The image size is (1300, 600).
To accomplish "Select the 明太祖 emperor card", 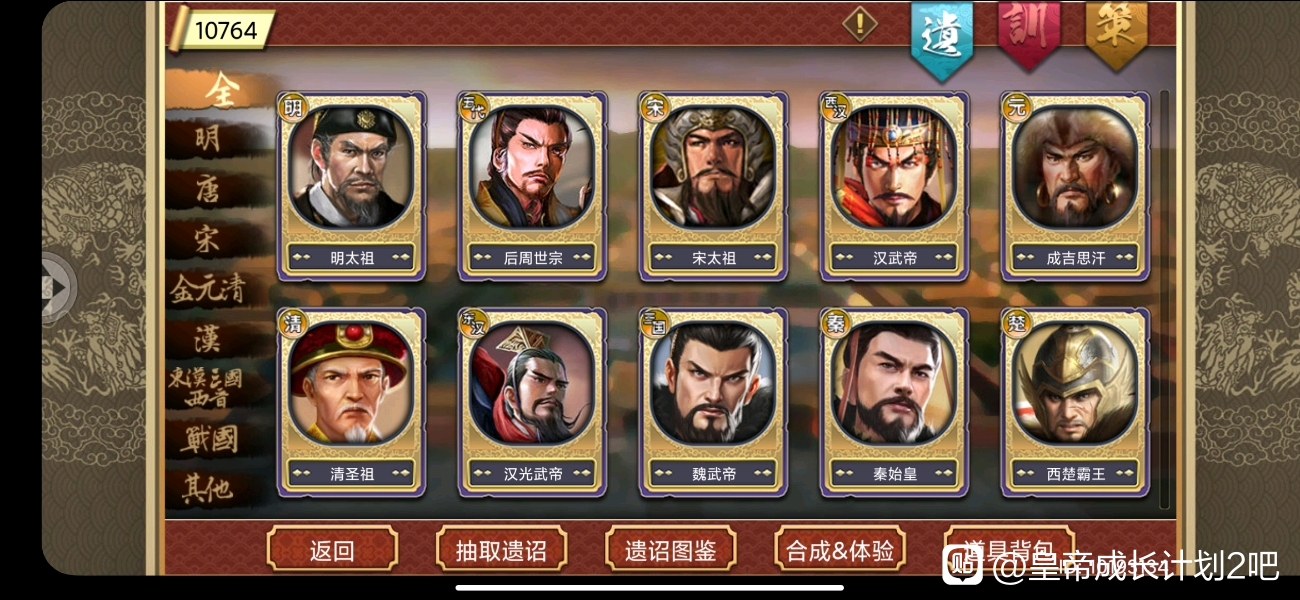I will pyautogui.click(x=351, y=186).
